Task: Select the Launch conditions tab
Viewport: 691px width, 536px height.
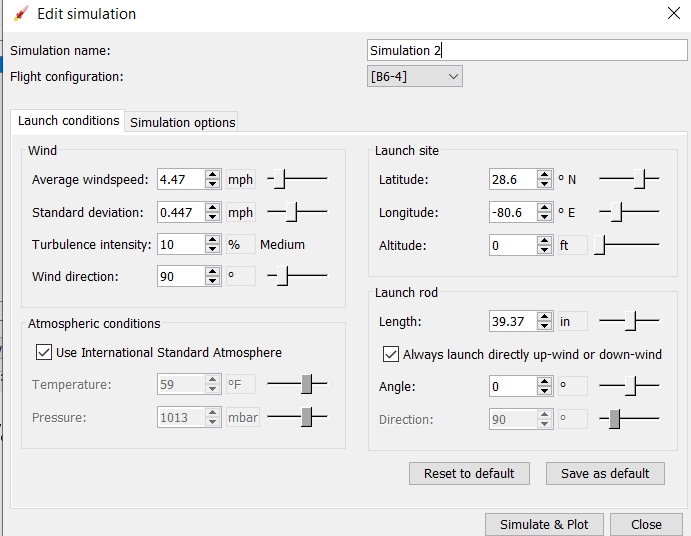Action: tap(68, 120)
